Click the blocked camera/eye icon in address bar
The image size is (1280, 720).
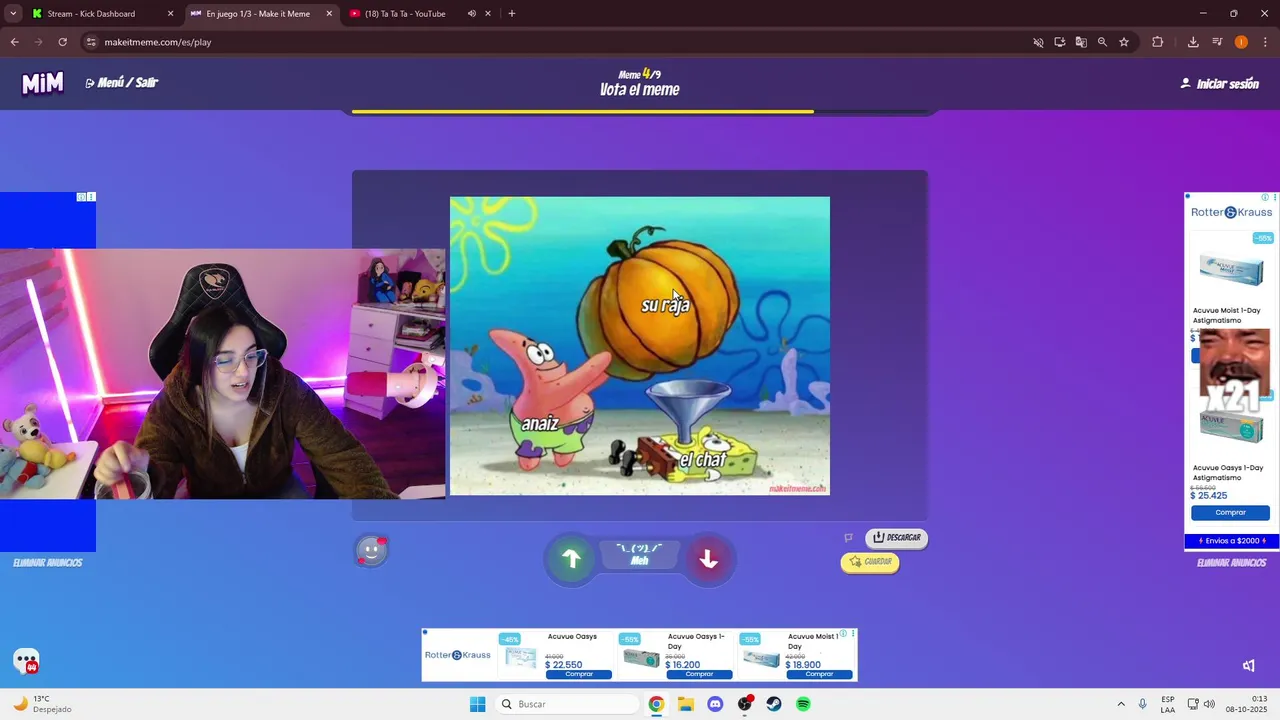(1038, 42)
